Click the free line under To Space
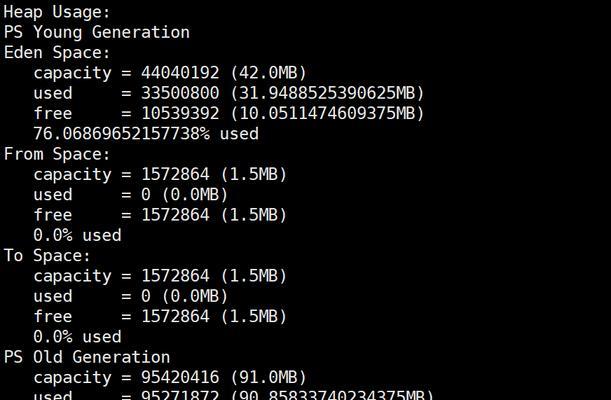The height and width of the screenshot is (400, 611). click(x=160, y=316)
